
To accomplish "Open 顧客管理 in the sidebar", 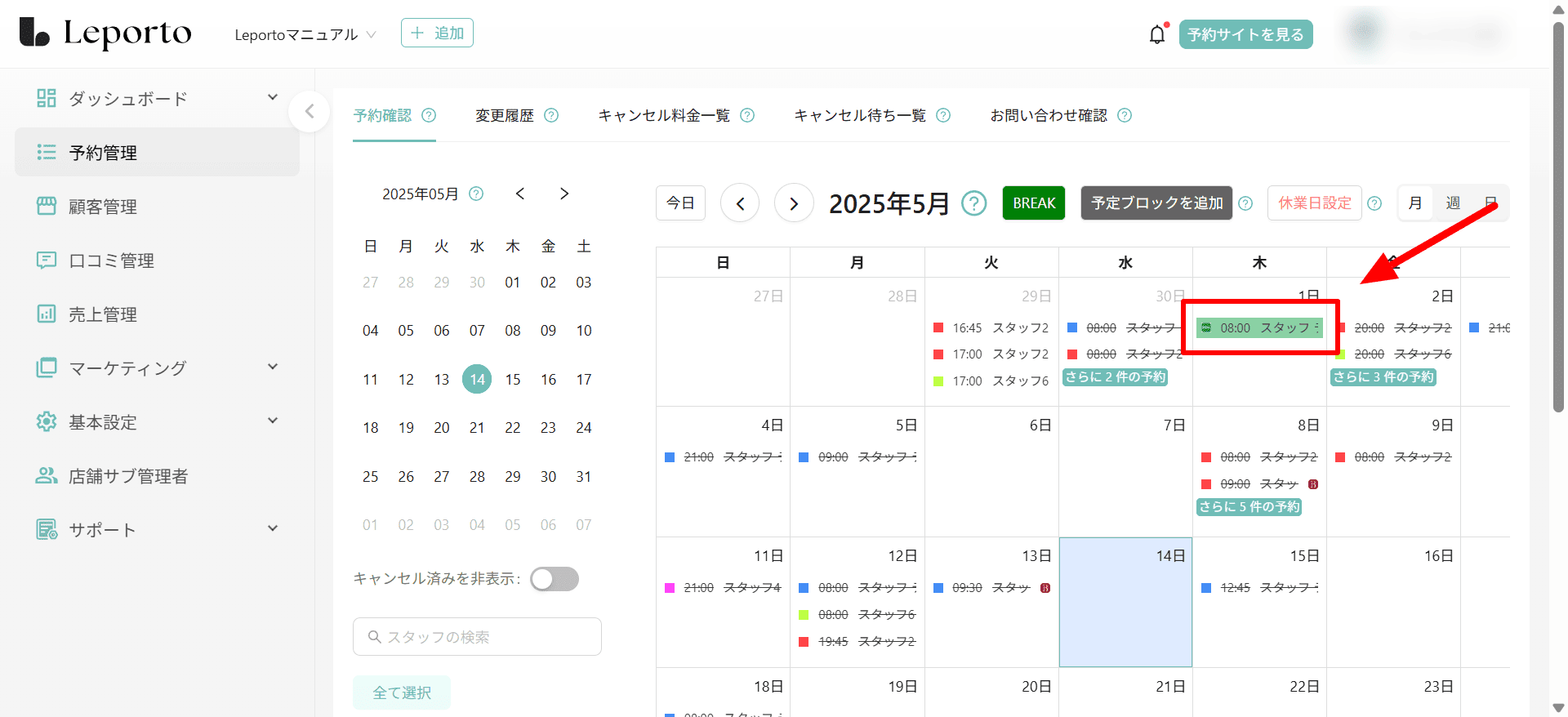I will [157, 207].
